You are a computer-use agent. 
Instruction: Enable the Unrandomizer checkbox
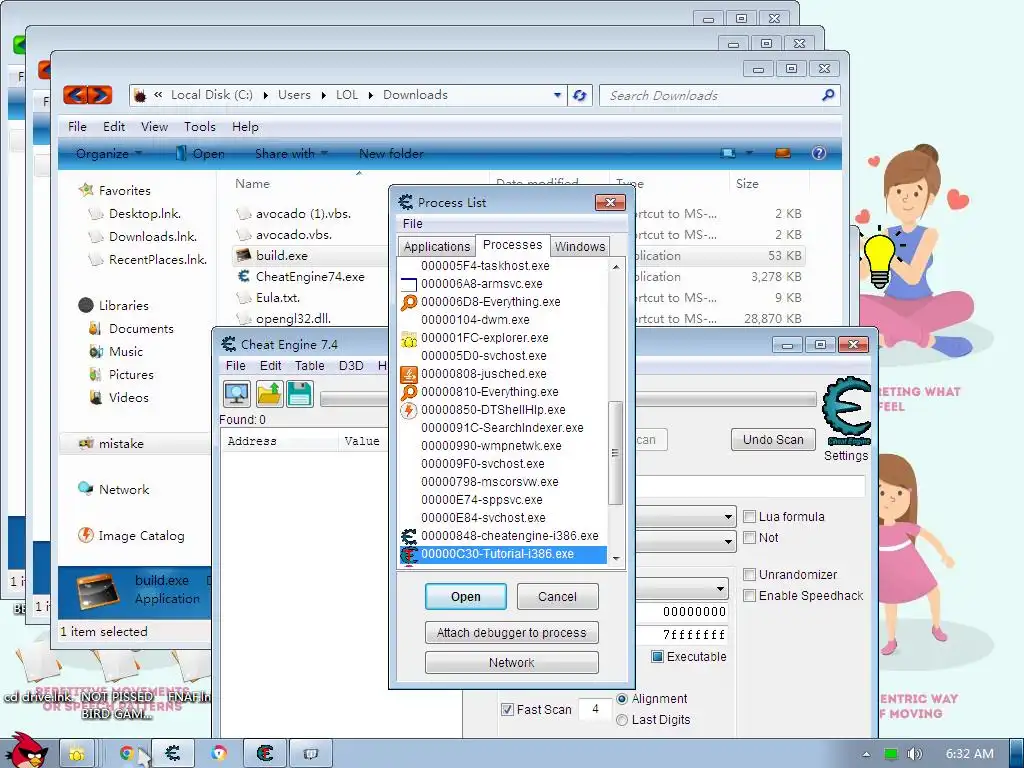[x=750, y=575]
